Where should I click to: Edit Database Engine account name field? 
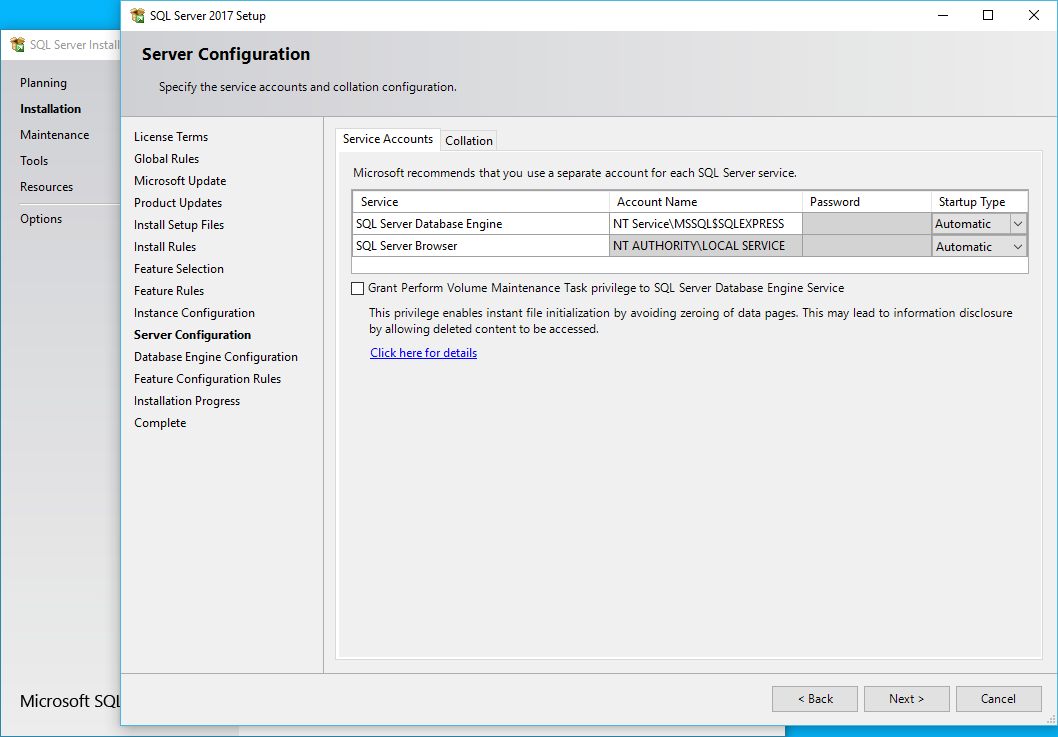(x=705, y=224)
